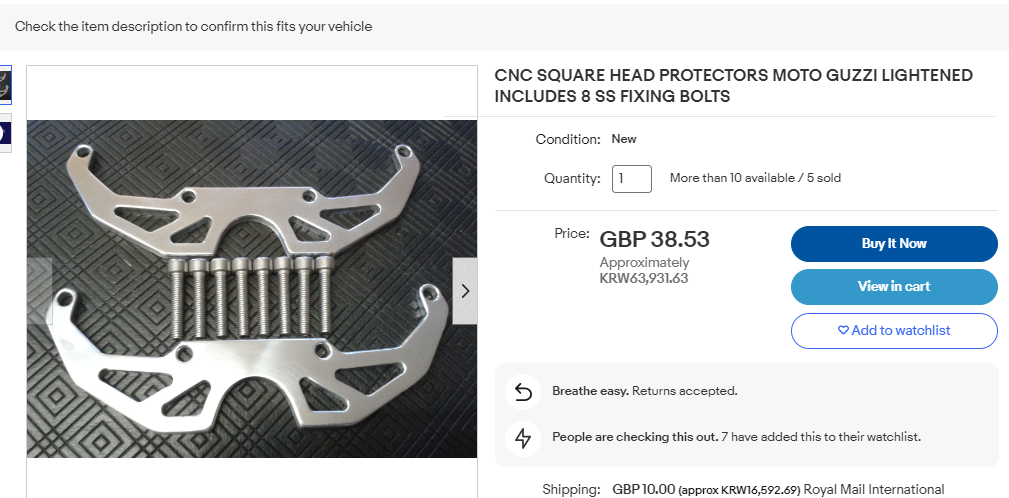Image resolution: width=1009 pixels, height=498 pixels.
Task: Click the lightning bolt icon beside People are checking
Action: click(523, 438)
